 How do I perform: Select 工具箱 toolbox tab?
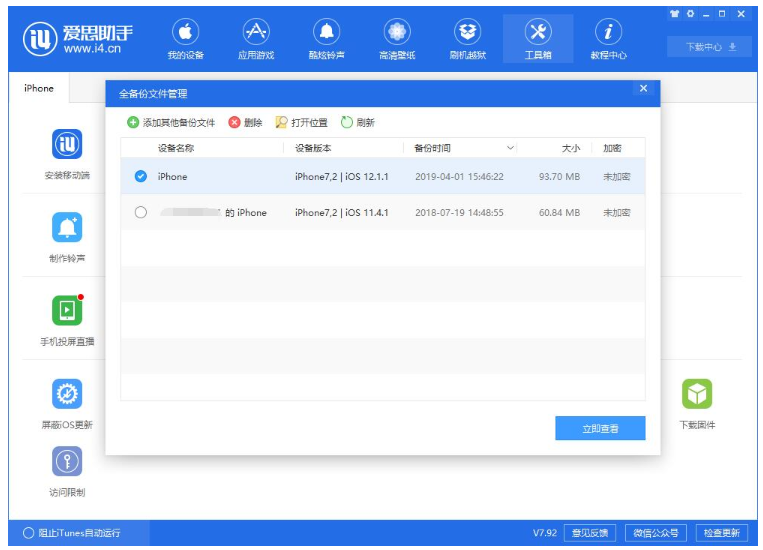(538, 39)
